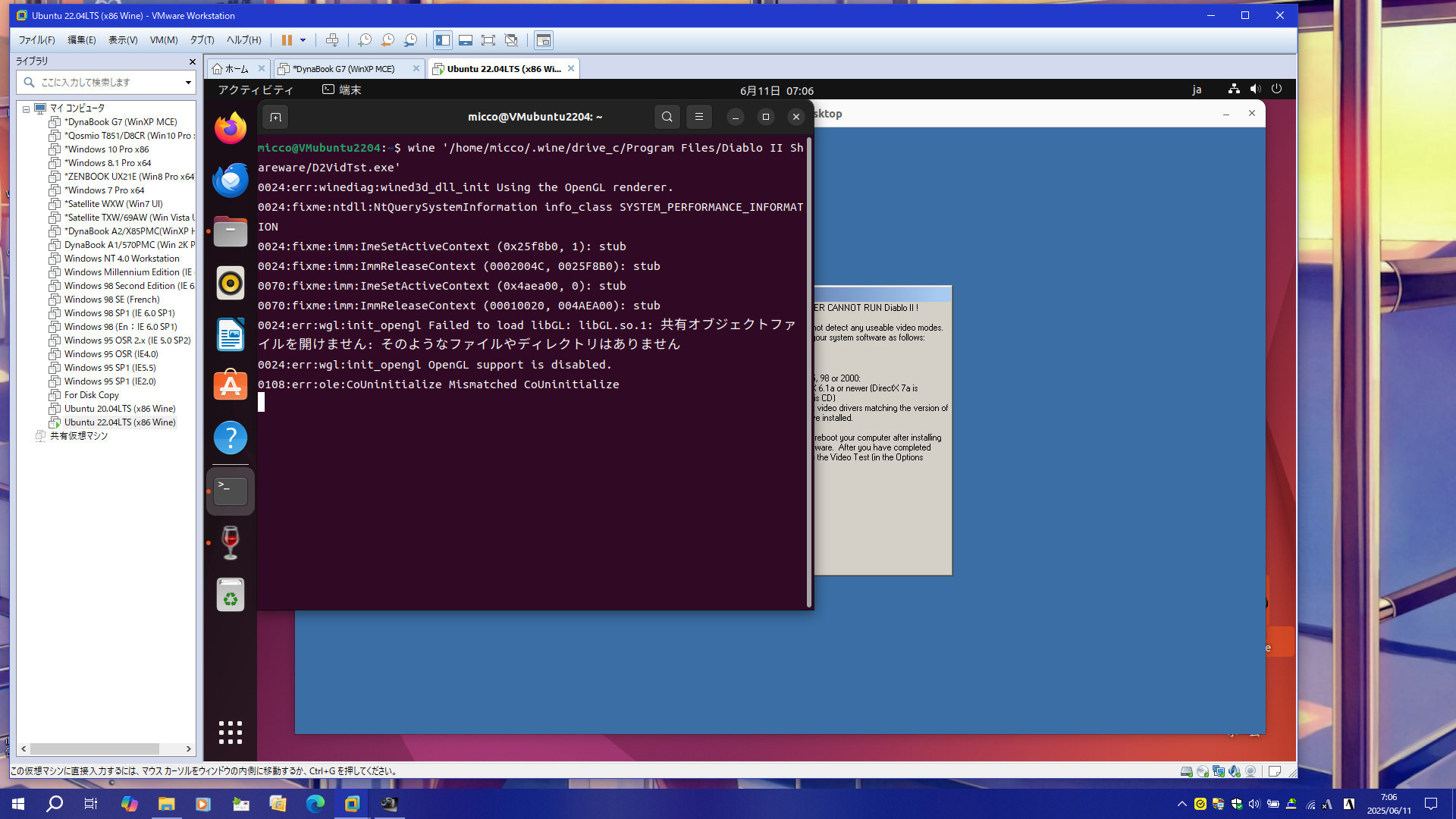1456x819 pixels.
Task: Open Ubuntu Software from the dock
Action: (x=231, y=386)
